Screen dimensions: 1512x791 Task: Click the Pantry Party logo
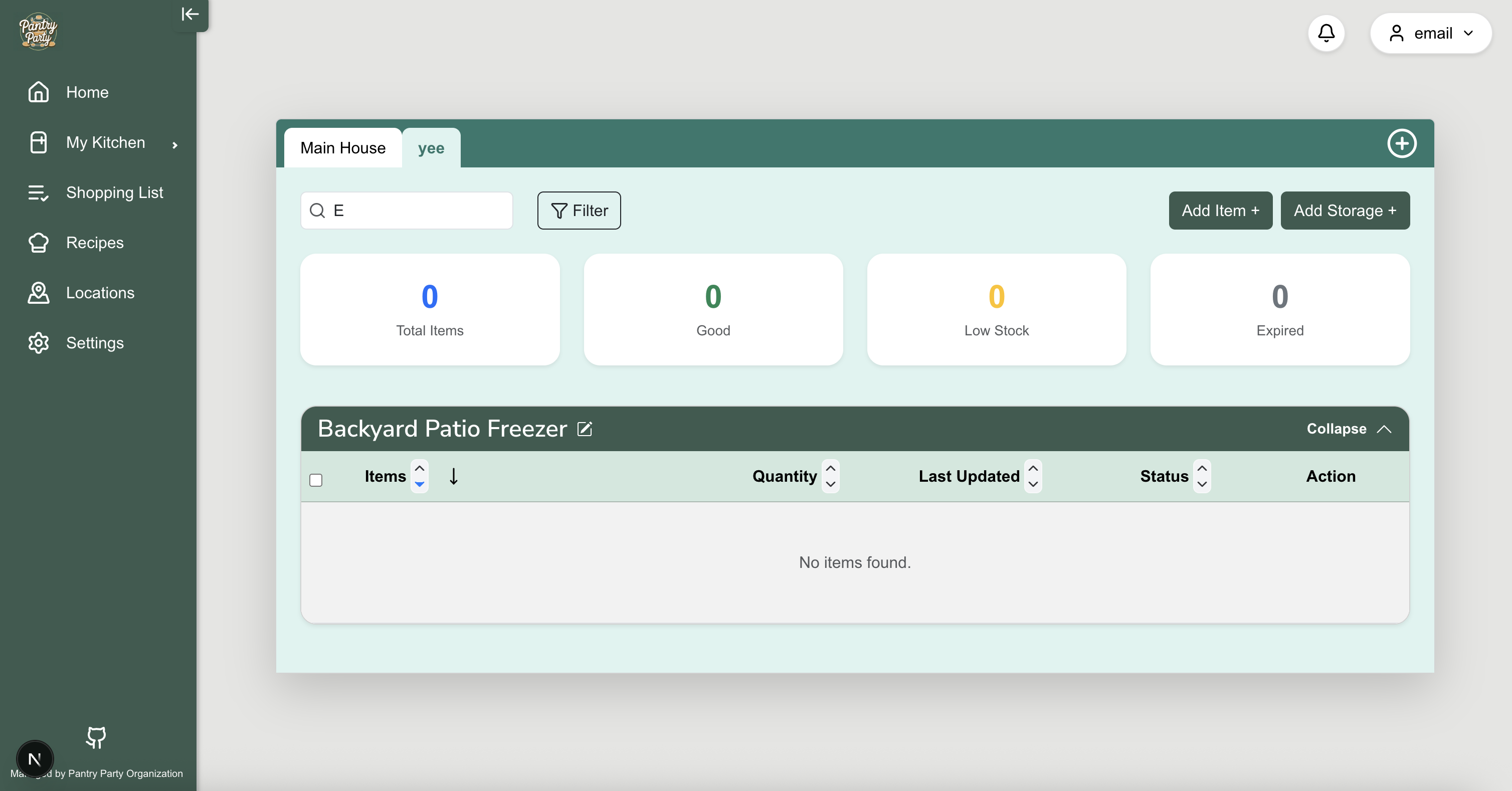point(38,31)
